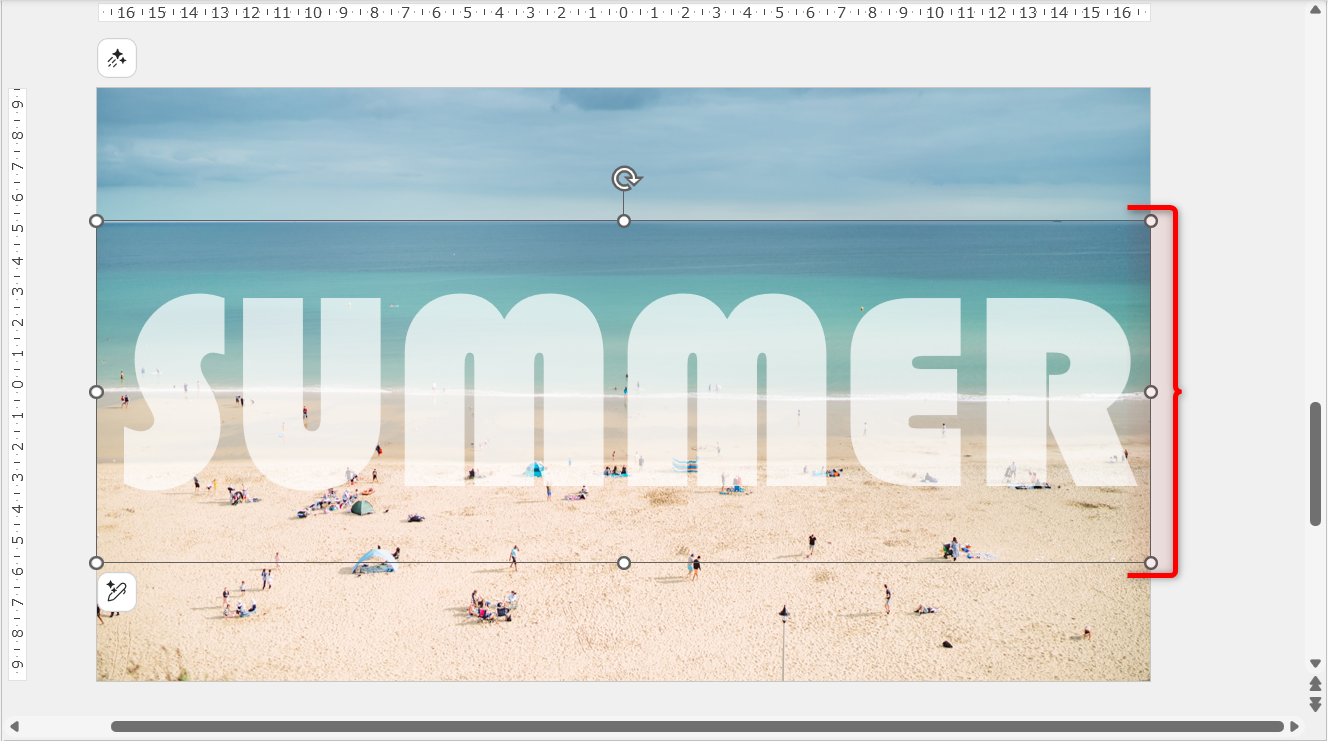Click the vertical scrollbar thumb
The width and height of the screenshot is (1328, 741).
[x=1316, y=464]
